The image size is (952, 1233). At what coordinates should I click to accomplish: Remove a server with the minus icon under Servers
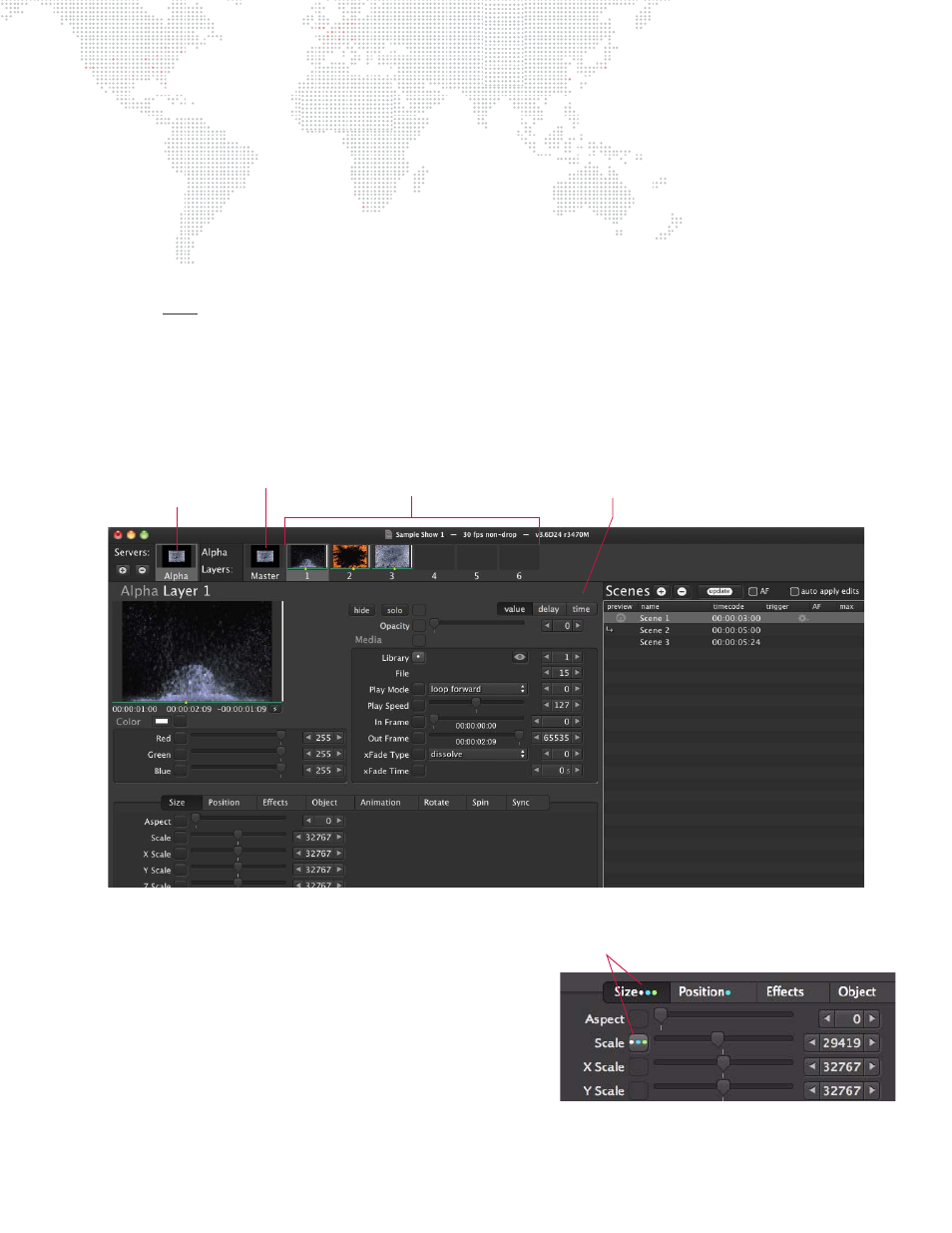[142, 570]
